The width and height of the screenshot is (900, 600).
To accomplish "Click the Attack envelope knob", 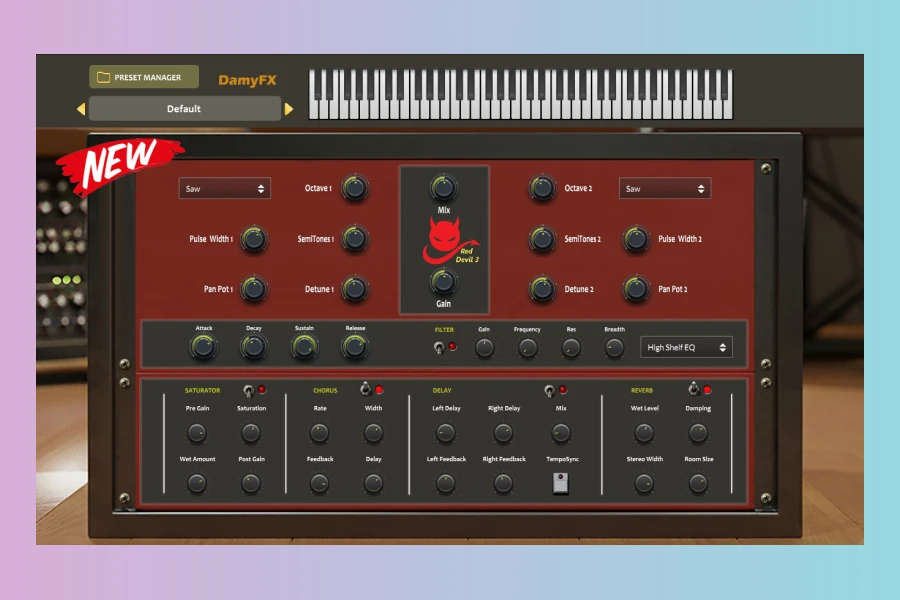I will point(203,347).
